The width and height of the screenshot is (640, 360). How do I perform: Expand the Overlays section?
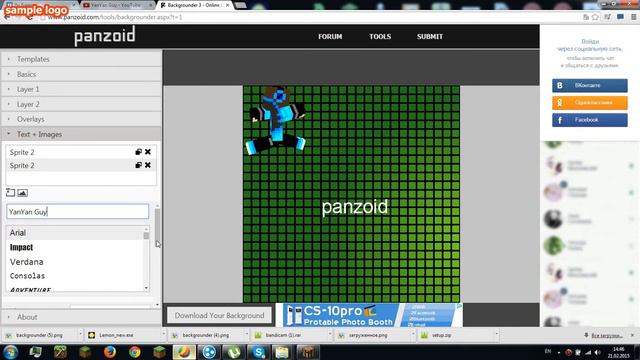pos(81,119)
